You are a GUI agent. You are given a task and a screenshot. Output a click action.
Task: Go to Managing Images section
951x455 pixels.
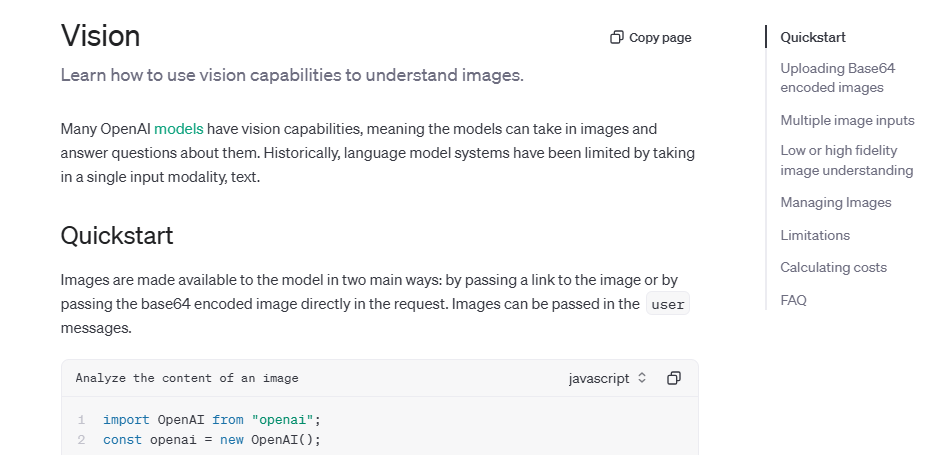836,202
